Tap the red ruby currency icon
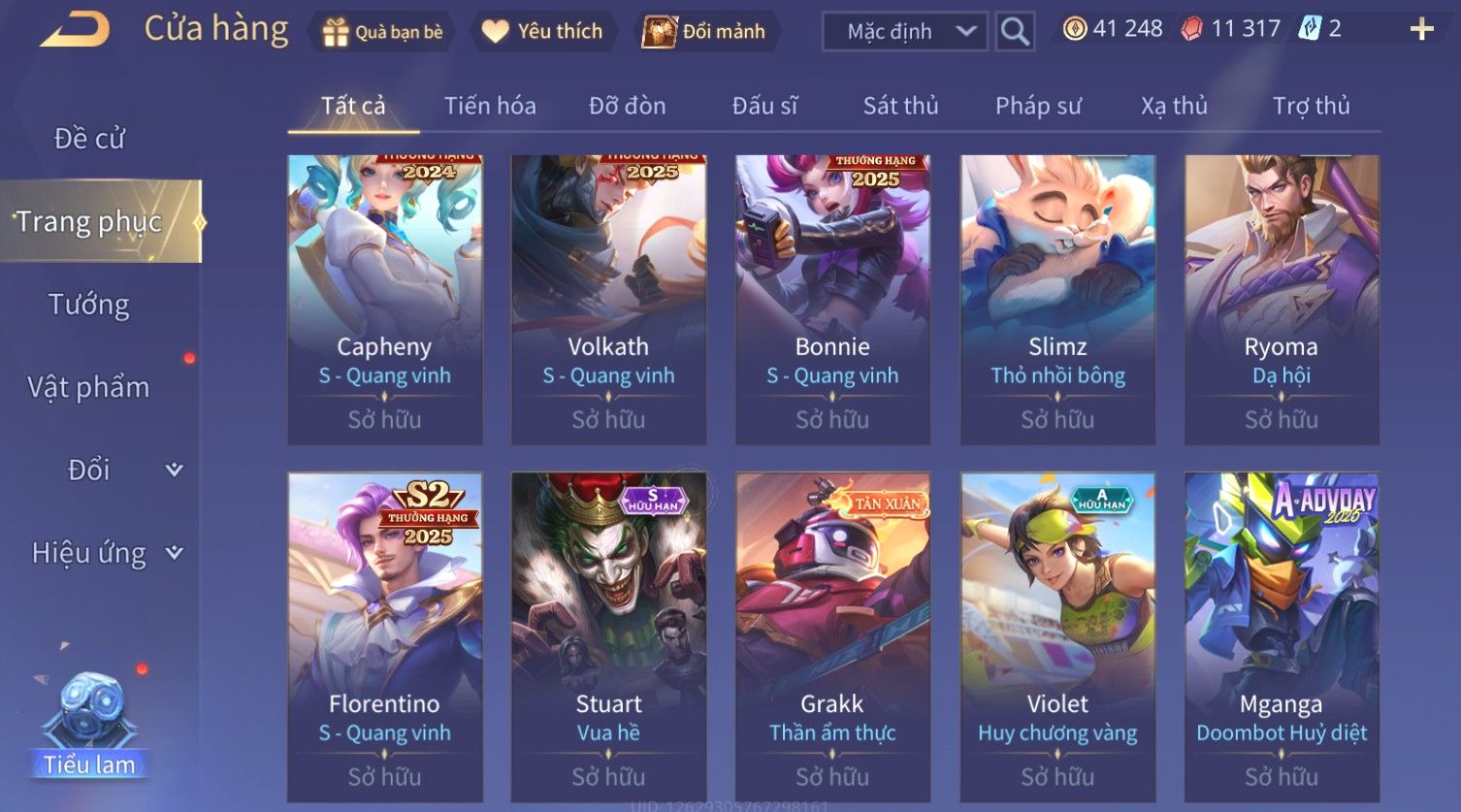The height and width of the screenshot is (812, 1461). tap(1191, 29)
